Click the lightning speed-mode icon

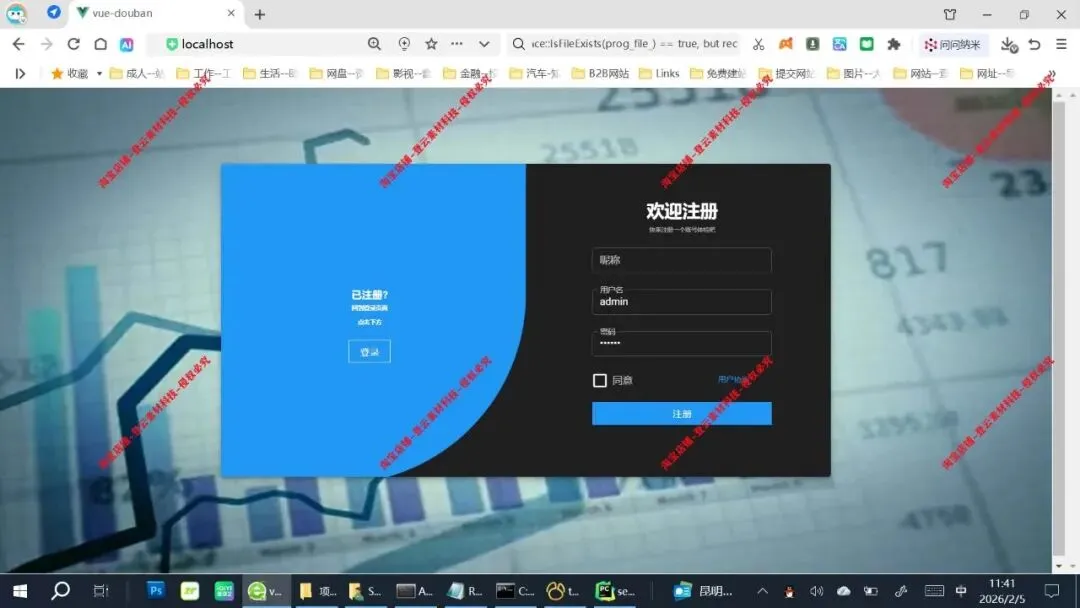[x=404, y=44]
